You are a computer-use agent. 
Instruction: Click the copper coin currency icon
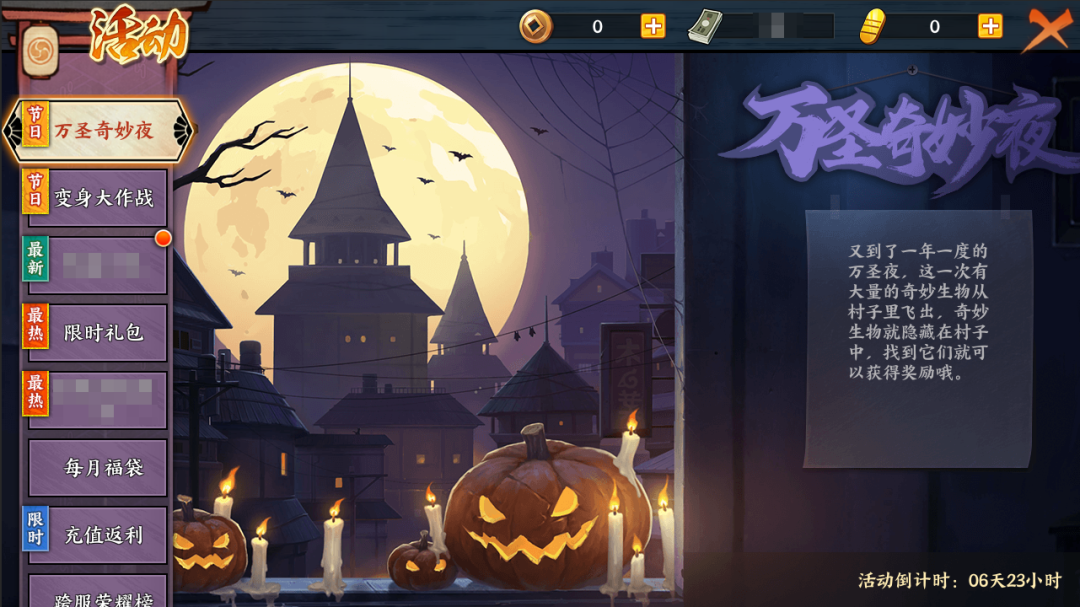[x=536, y=27]
